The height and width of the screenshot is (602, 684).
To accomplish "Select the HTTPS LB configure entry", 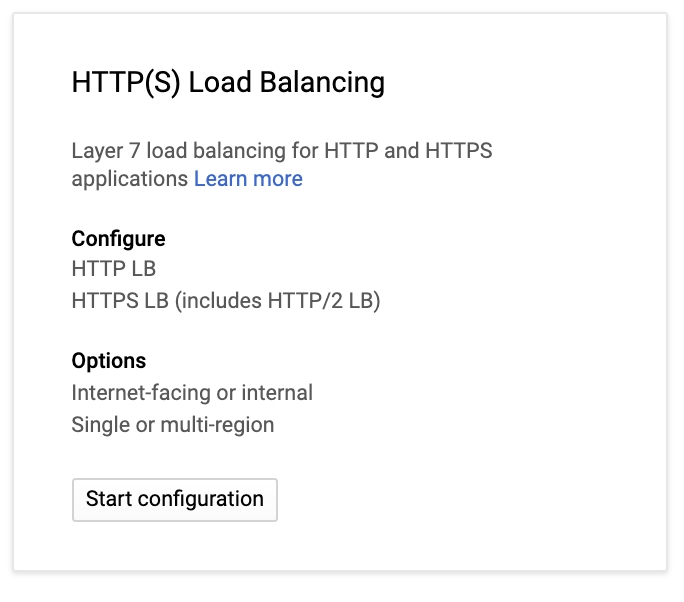I will 226,301.
